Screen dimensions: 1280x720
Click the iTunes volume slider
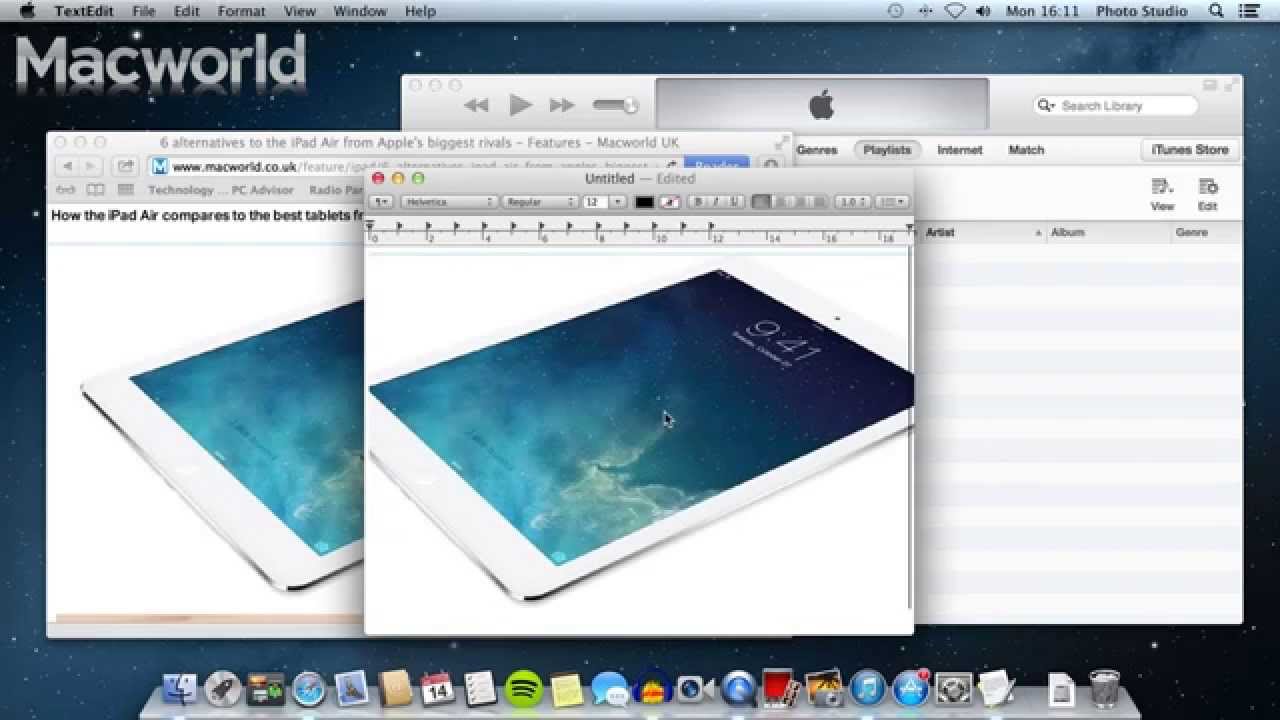coord(615,105)
